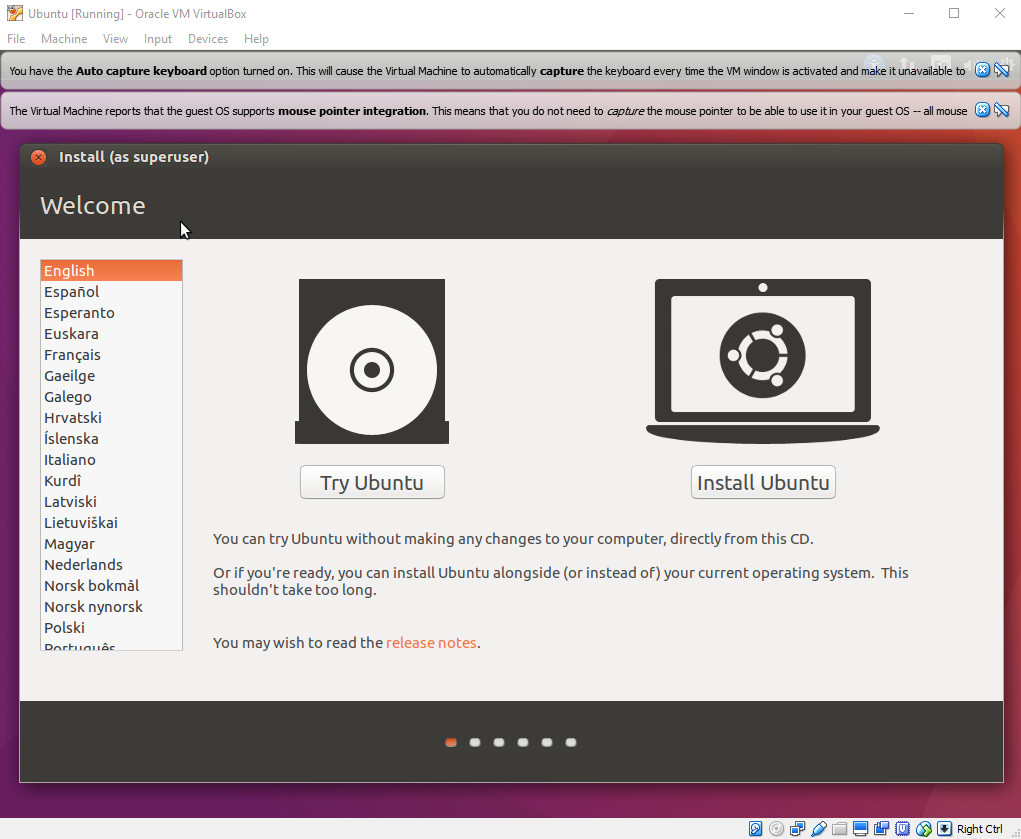Click the laptop Install Ubuntu illustration
The height and width of the screenshot is (839, 1021).
click(x=762, y=362)
